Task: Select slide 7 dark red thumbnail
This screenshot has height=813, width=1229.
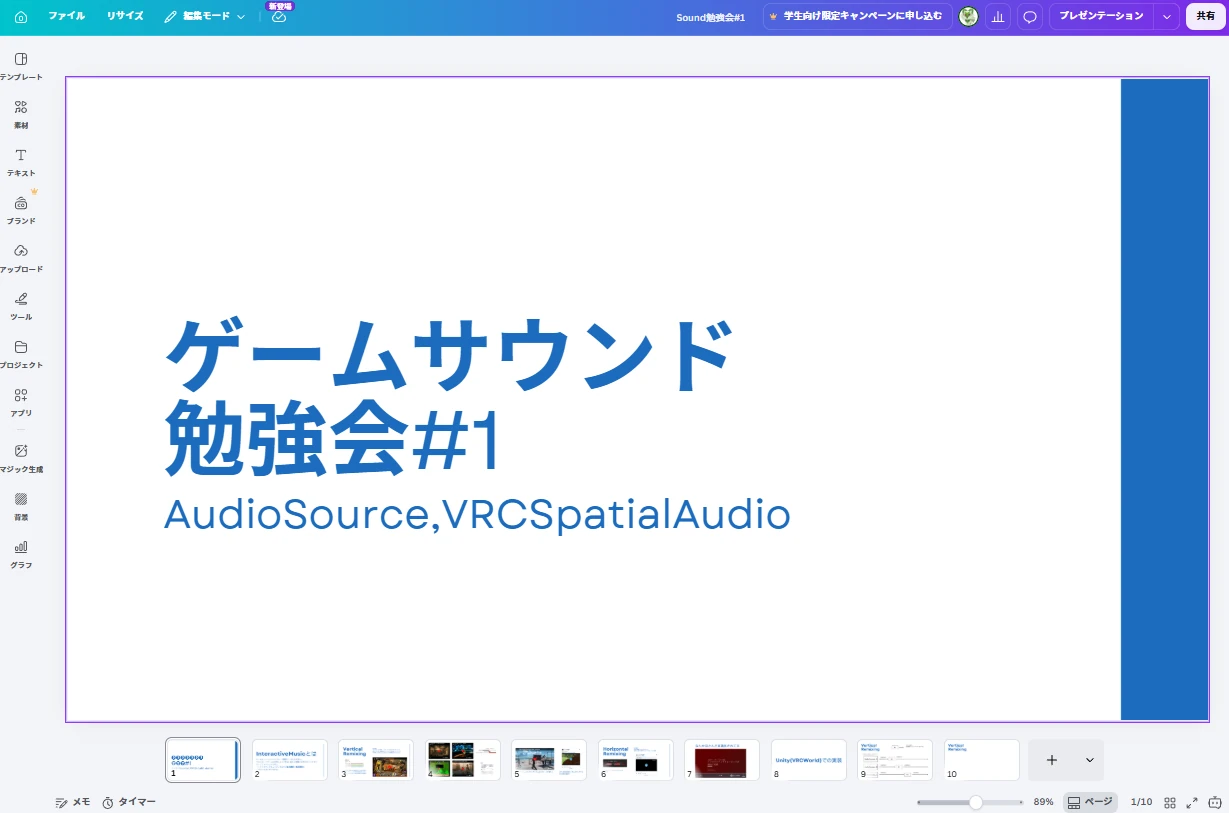Action: 722,760
